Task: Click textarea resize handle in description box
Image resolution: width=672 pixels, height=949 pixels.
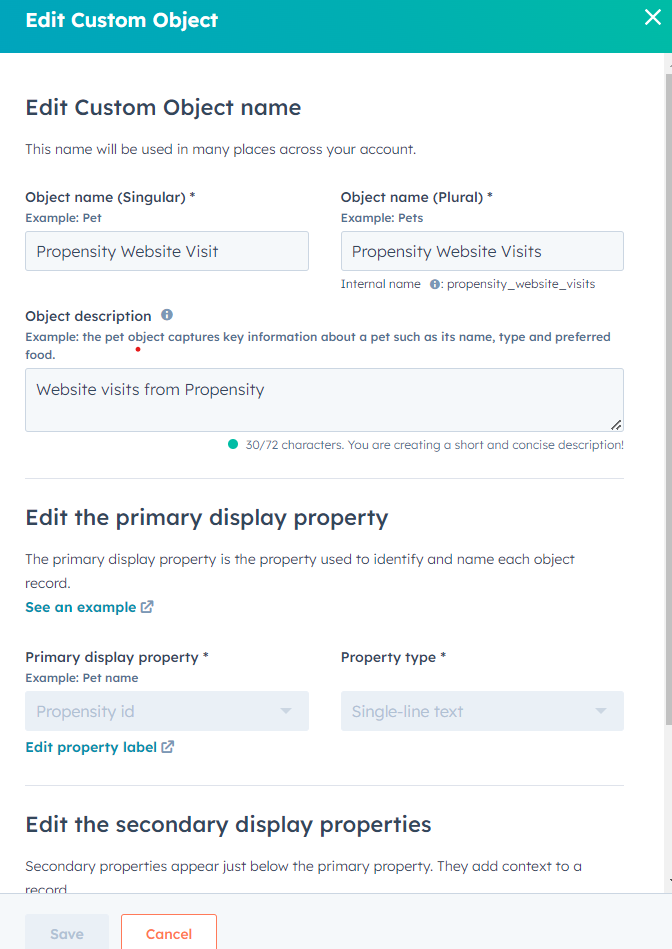Action: 616,425
